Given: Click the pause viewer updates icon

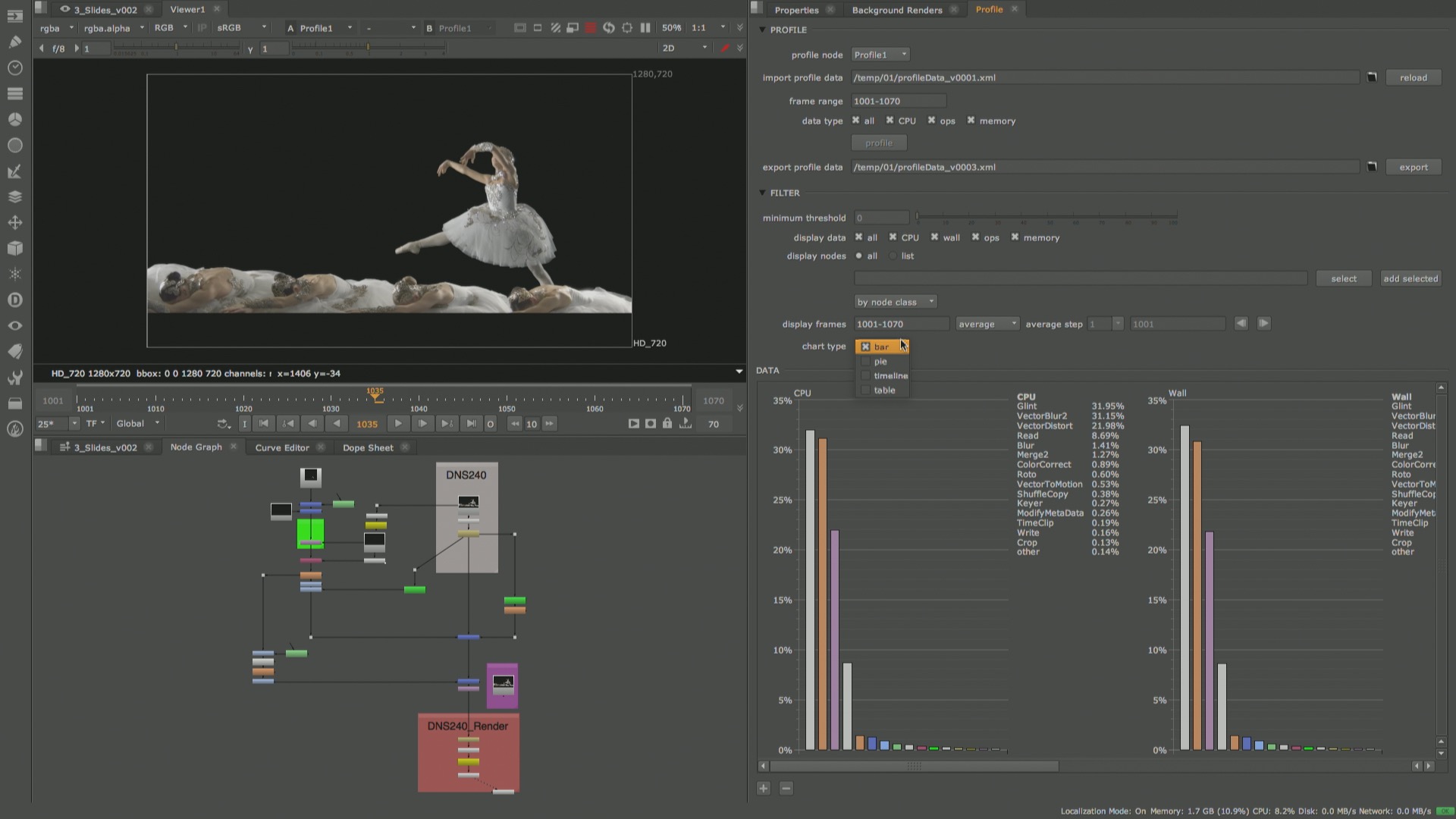Looking at the screenshot, I should tap(645, 28).
